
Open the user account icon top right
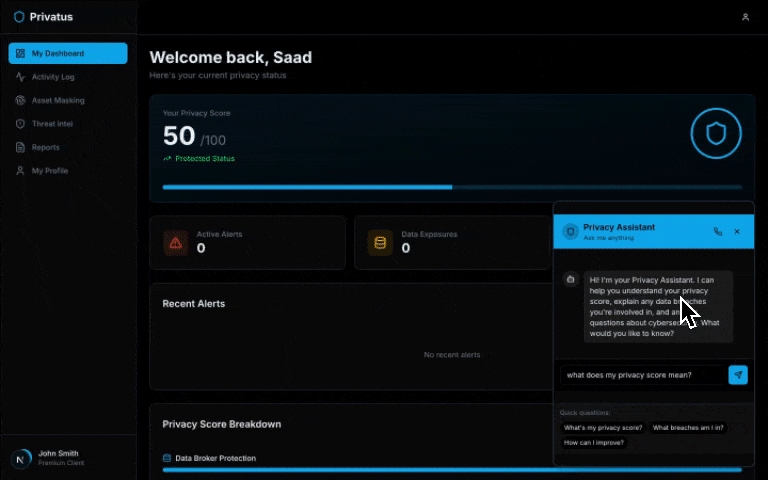745,17
